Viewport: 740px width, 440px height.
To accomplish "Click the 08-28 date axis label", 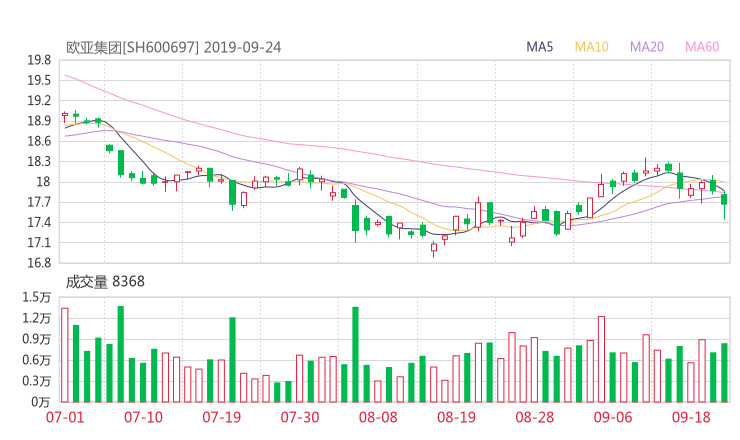I will 535,417.
